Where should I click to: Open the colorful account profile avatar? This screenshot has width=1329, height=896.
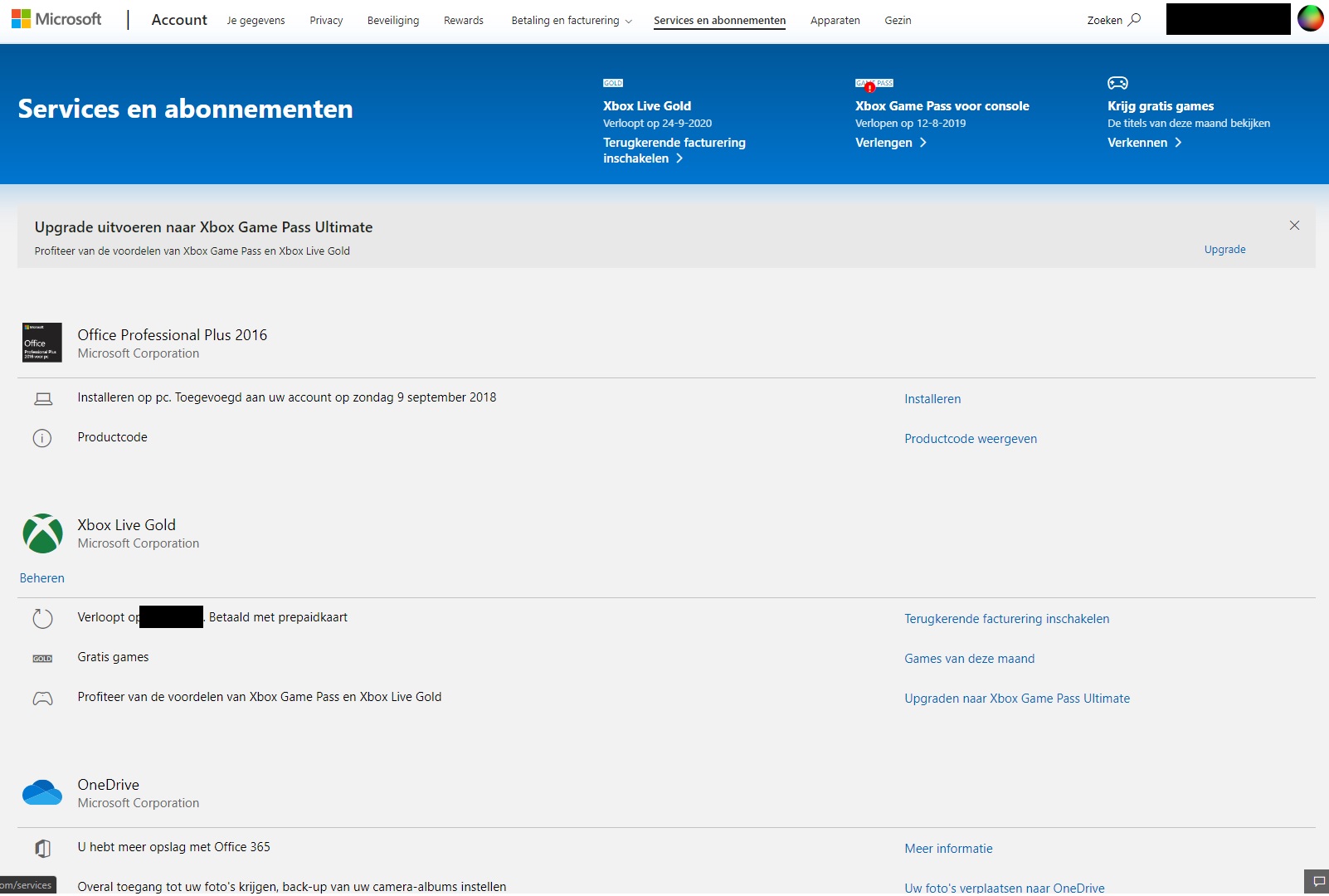1310,18
